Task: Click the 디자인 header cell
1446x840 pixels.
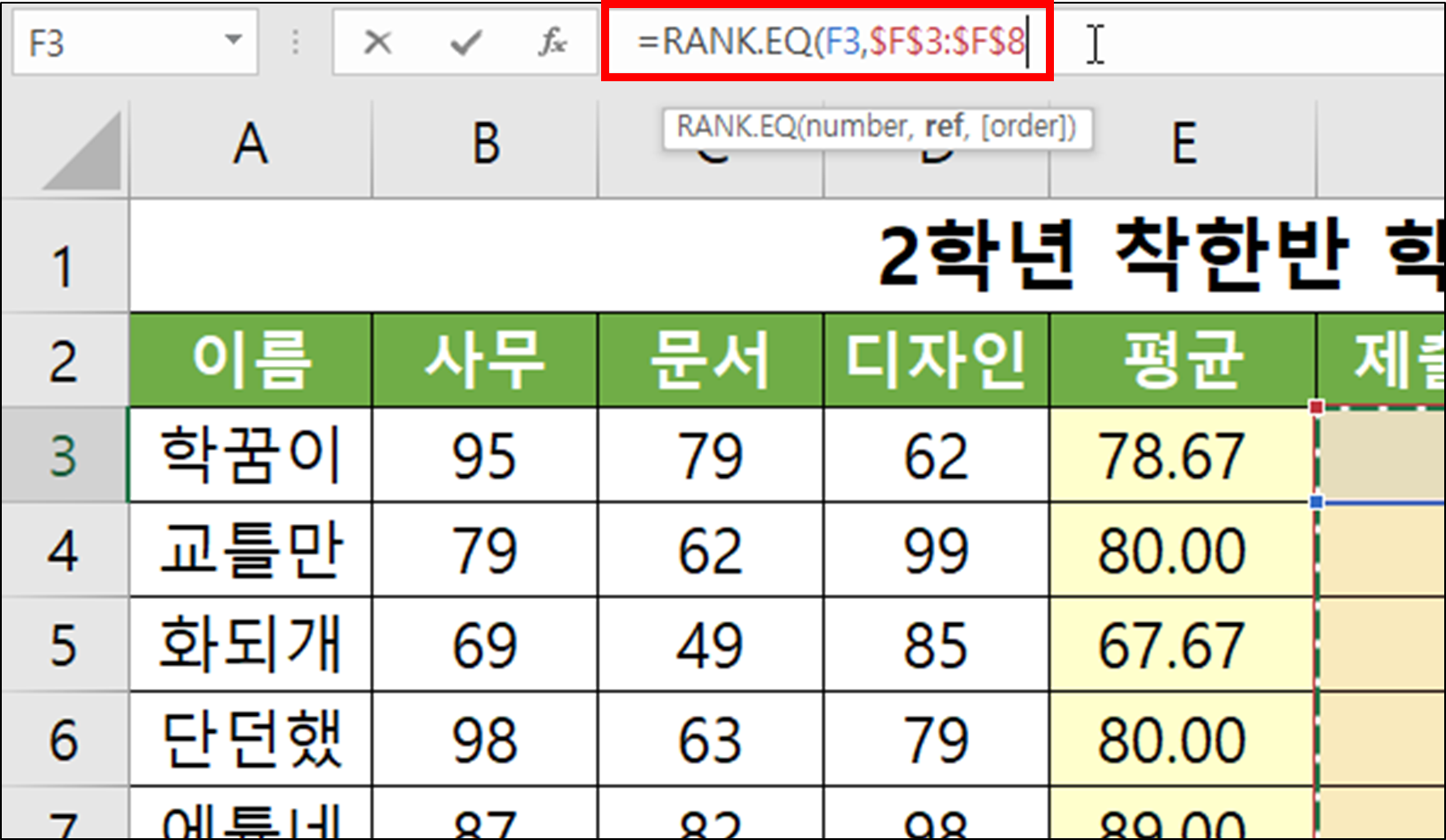Action: pyautogui.click(x=935, y=359)
